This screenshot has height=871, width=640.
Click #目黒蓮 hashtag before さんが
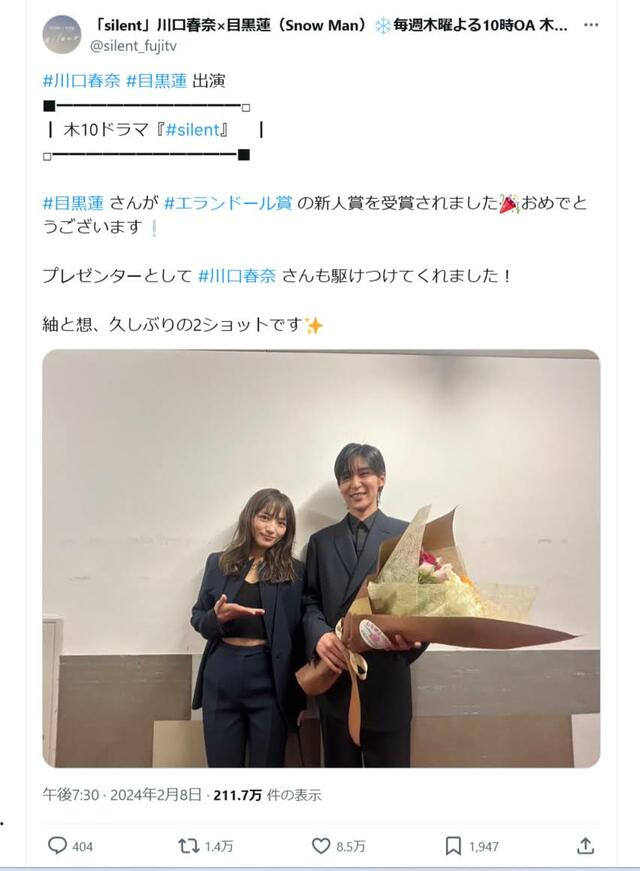click(x=73, y=203)
